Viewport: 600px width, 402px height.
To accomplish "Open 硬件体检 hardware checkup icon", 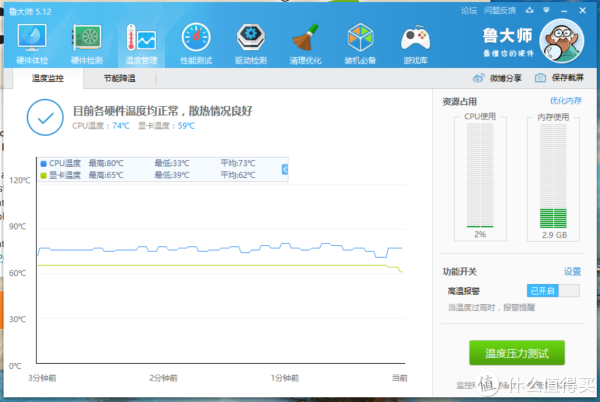I will click(32, 43).
